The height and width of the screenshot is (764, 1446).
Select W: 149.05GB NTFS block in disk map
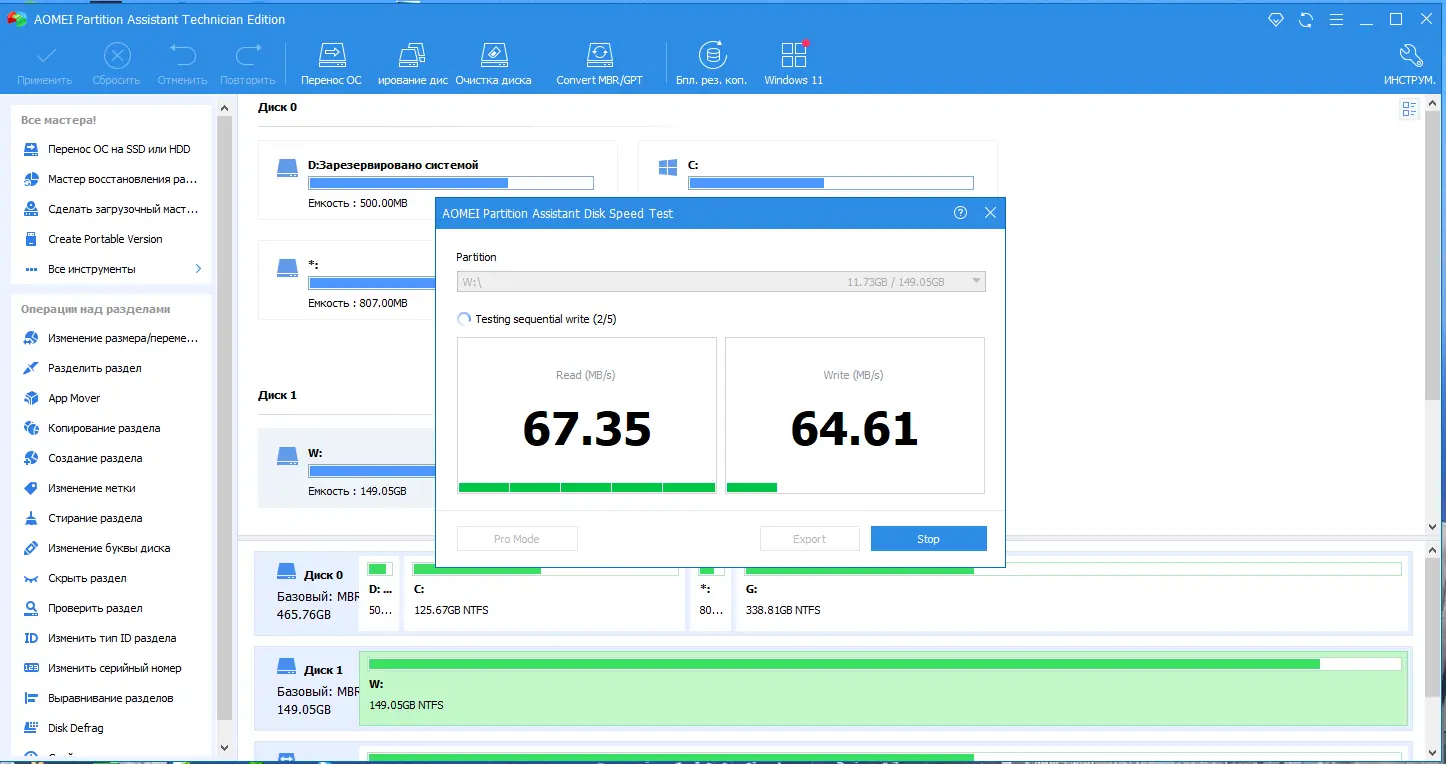[884, 688]
